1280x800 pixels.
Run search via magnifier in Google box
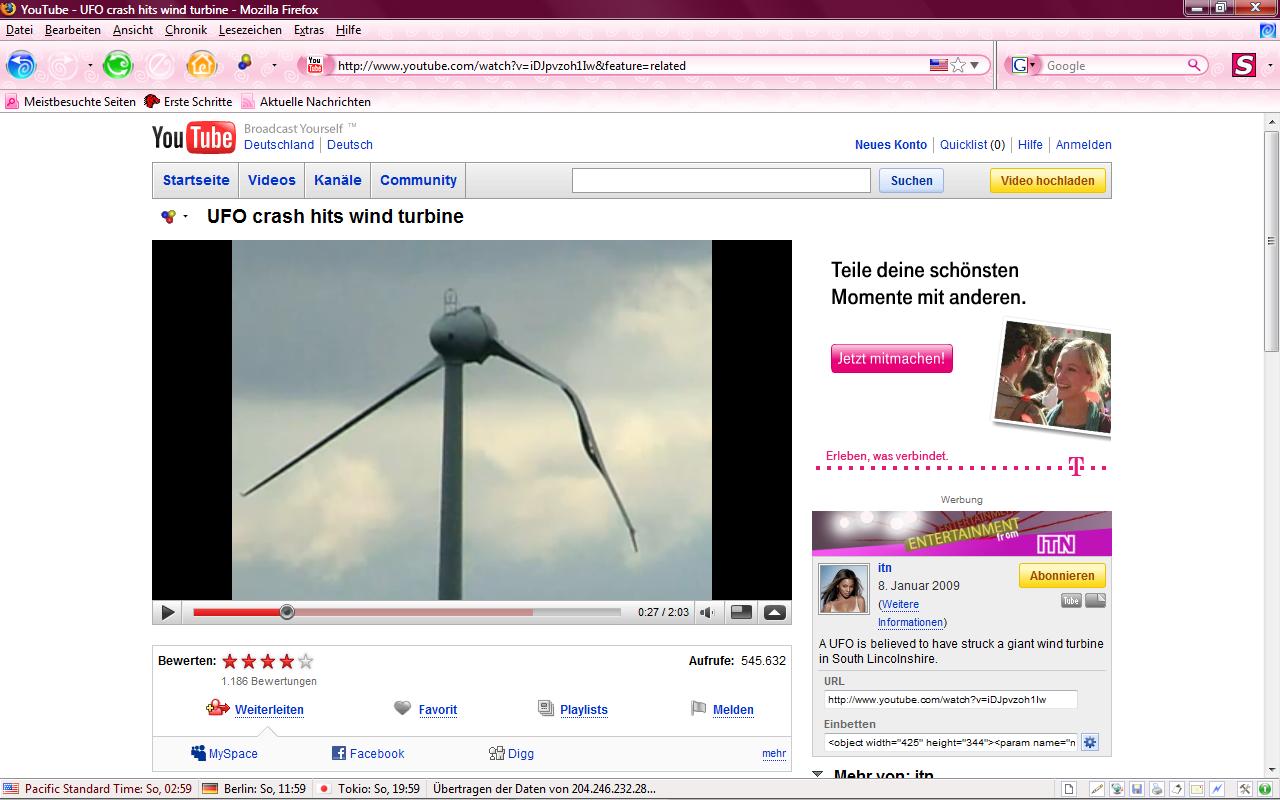[x=1195, y=65]
